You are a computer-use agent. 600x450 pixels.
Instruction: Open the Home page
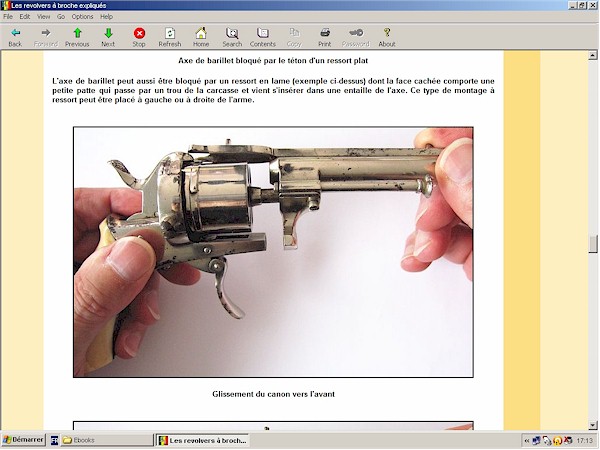click(201, 37)
